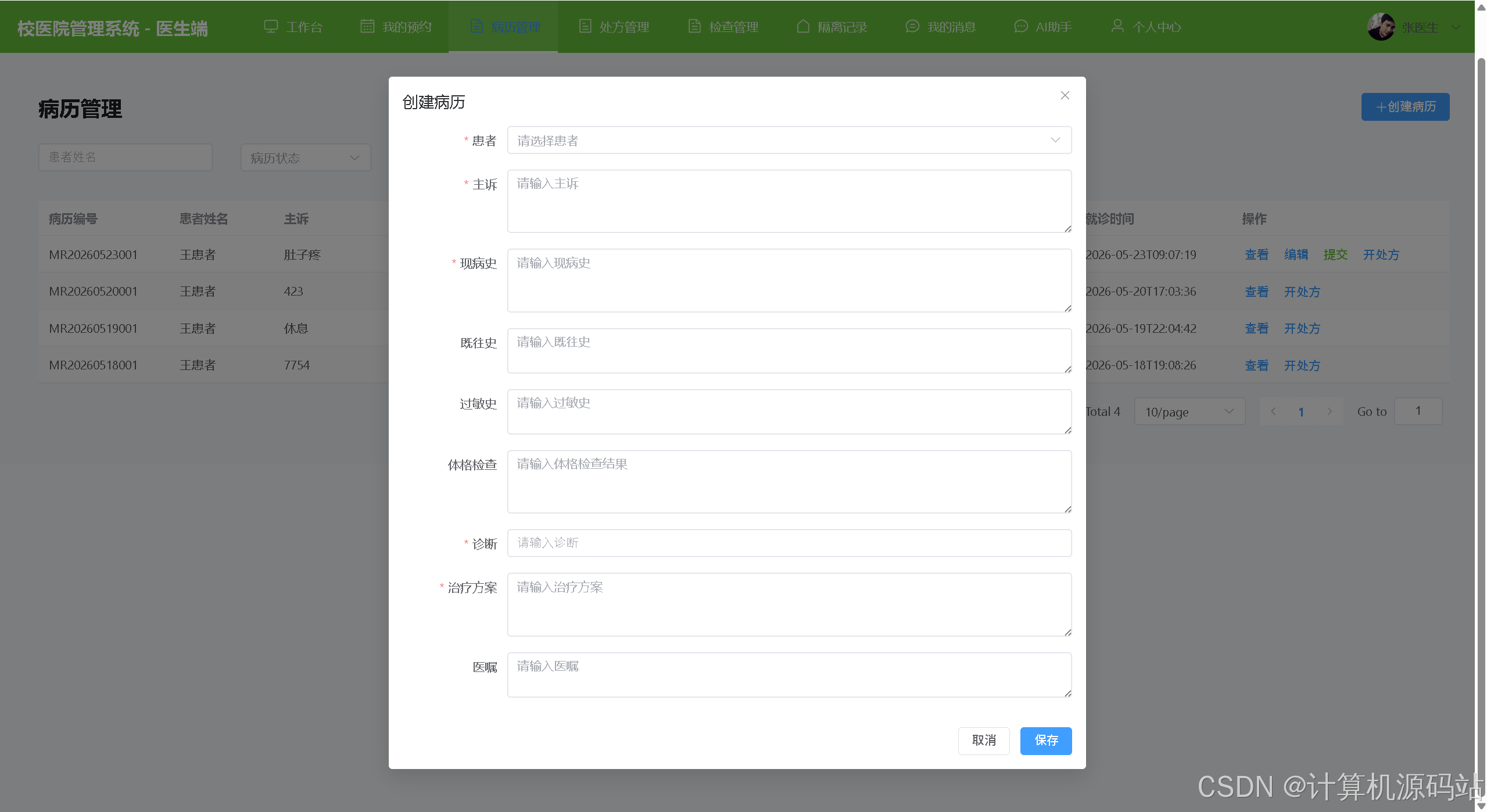Click record number MR20260523001
Image resolution: width=1487 pixels, height=812 pixels.
(x=93, y=254)
